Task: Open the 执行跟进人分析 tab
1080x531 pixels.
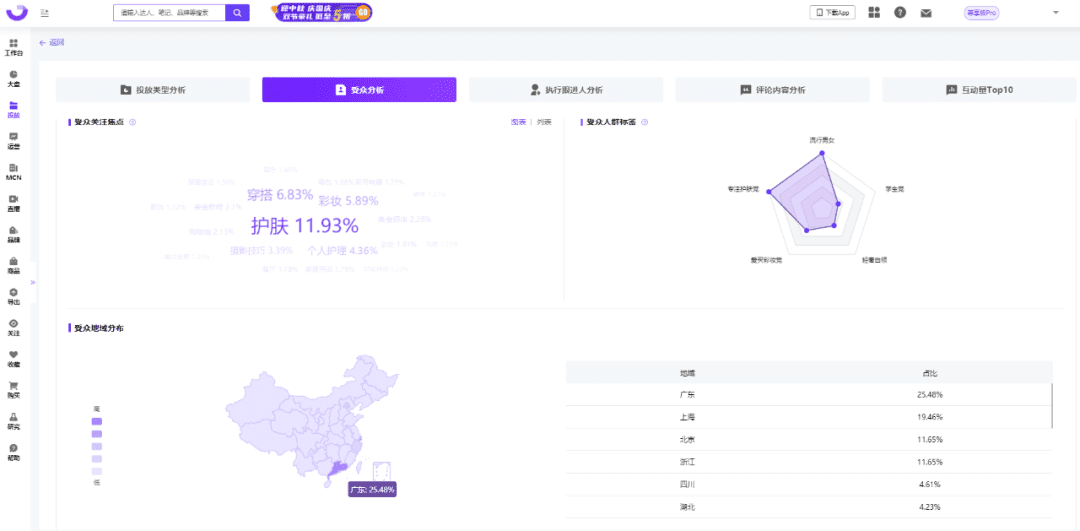Action: click(565, 90)
